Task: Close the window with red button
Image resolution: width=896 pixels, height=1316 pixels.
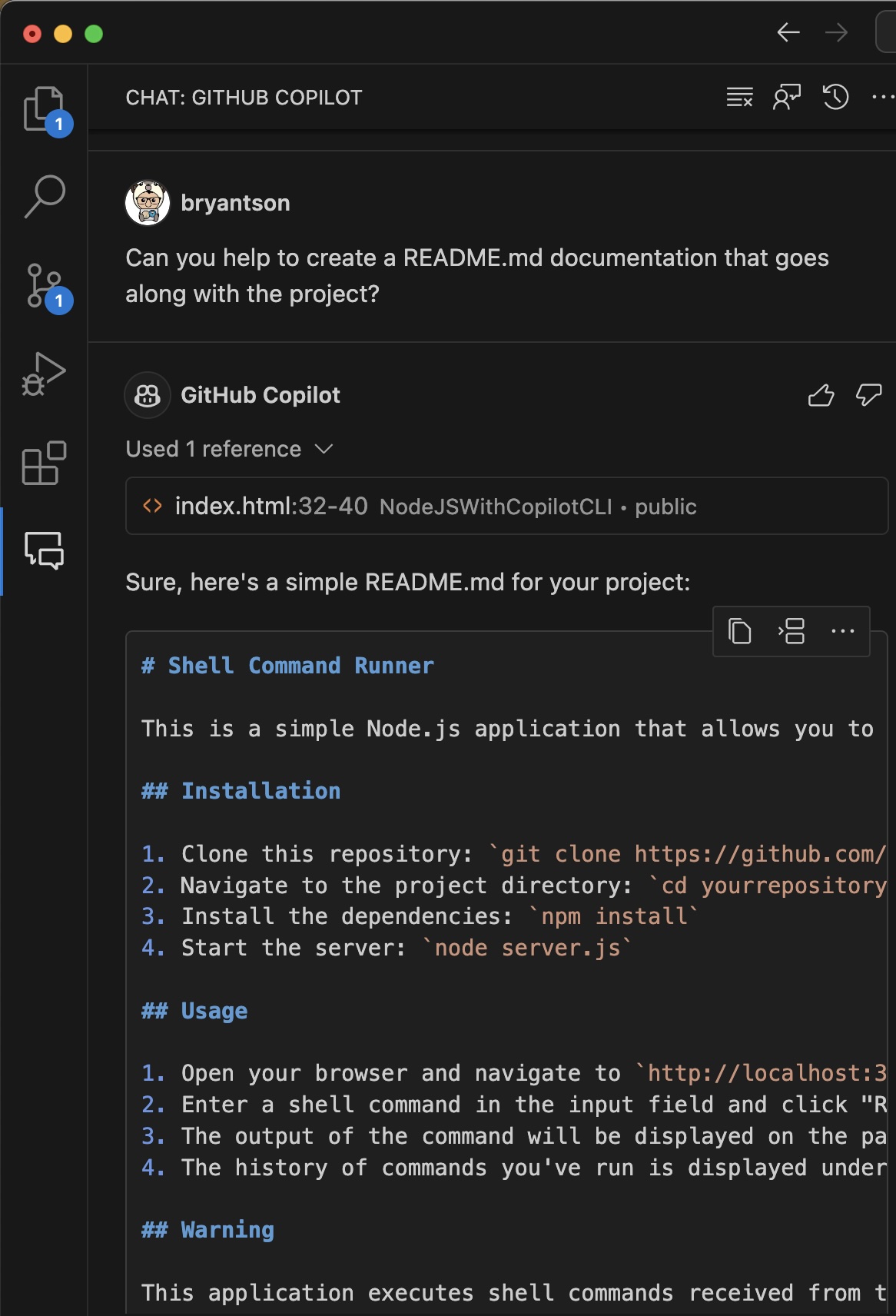Action: pyautogui.click(x=32, y=34)
